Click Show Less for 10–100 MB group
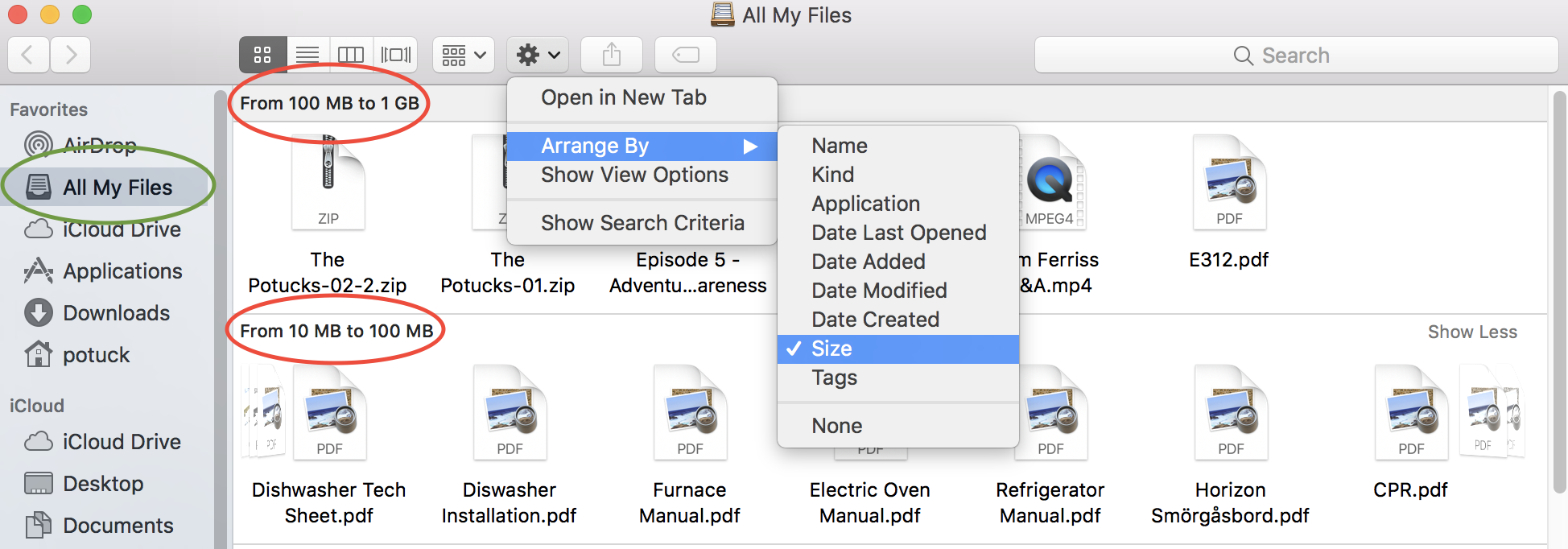Viewport: 1568px width, 549px height. (x=1472, y=332)
